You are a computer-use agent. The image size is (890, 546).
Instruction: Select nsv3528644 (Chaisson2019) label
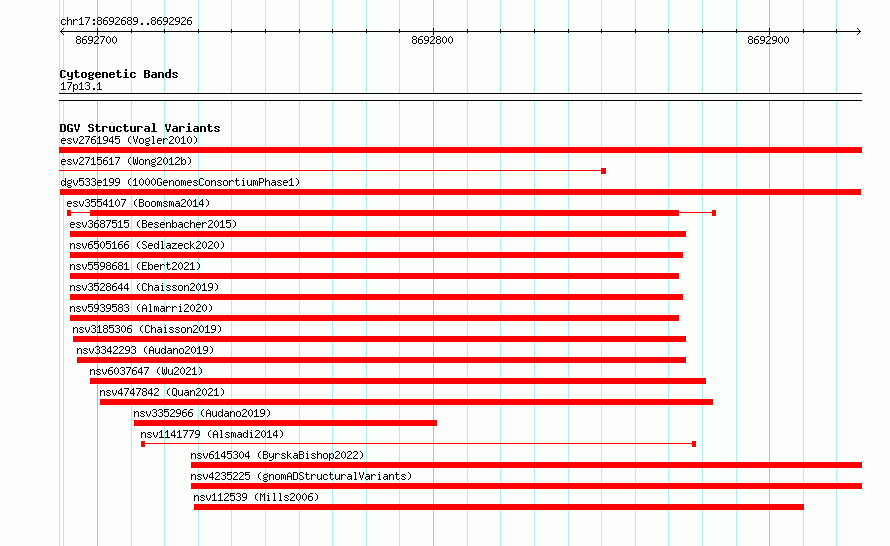tap(144, 287)
